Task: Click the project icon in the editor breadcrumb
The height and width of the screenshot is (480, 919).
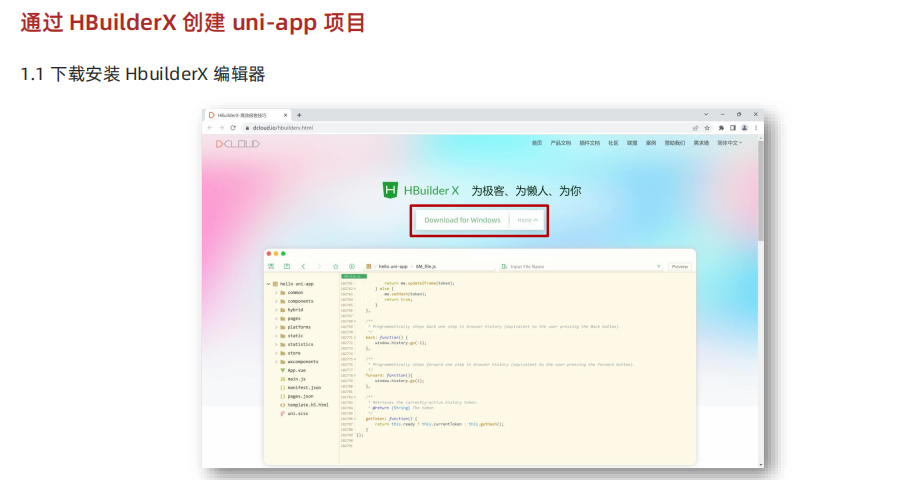Action: (369, 267)
